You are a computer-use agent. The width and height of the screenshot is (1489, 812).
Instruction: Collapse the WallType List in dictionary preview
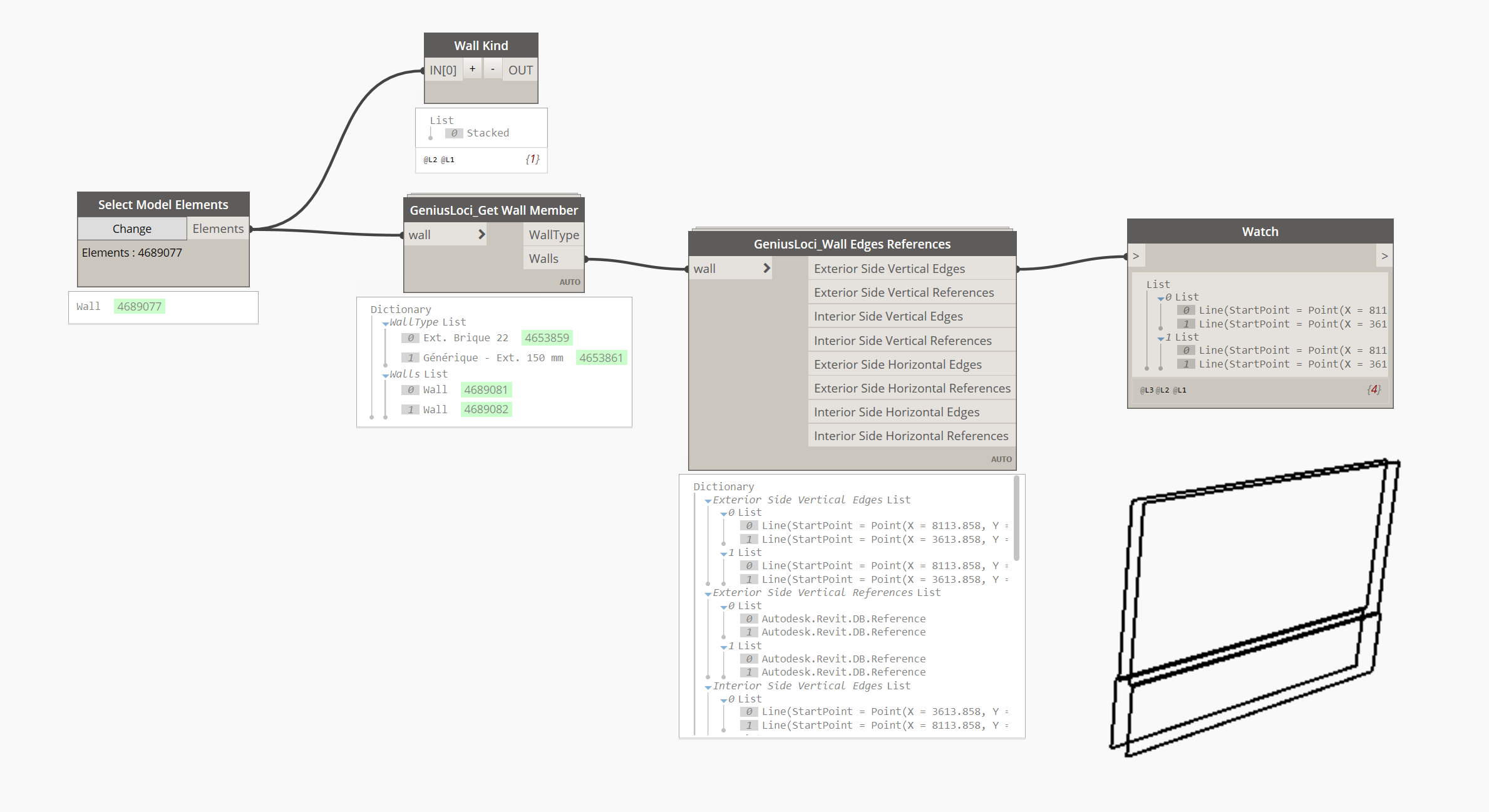(385, 324)
